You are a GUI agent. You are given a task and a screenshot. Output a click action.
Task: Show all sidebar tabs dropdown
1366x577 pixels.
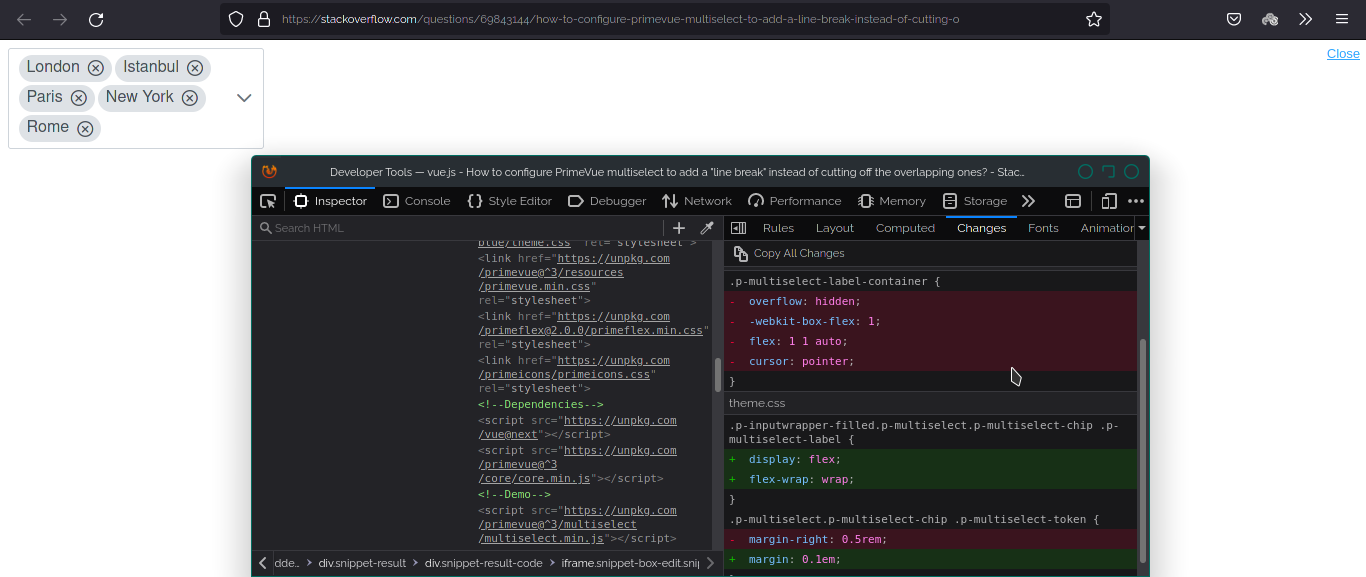[x=1142, y=228]
